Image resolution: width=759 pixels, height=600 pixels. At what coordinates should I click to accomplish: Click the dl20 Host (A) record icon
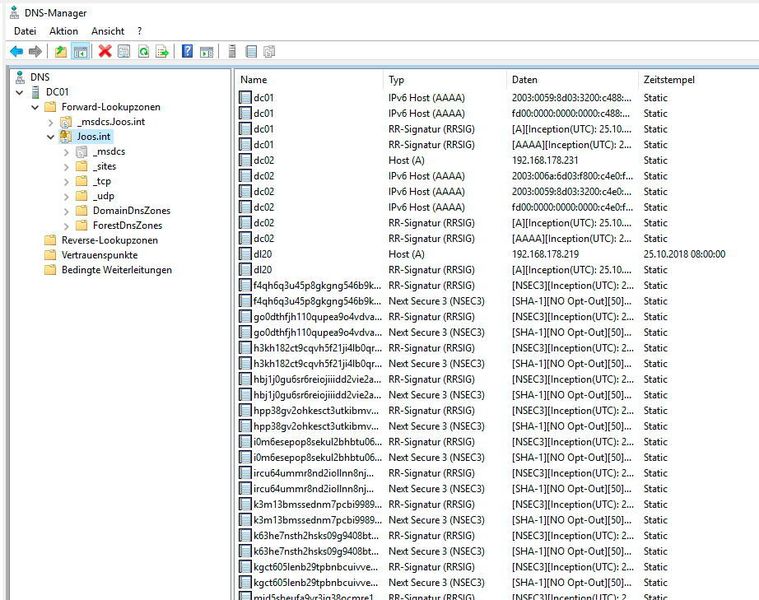coord(245,254)
